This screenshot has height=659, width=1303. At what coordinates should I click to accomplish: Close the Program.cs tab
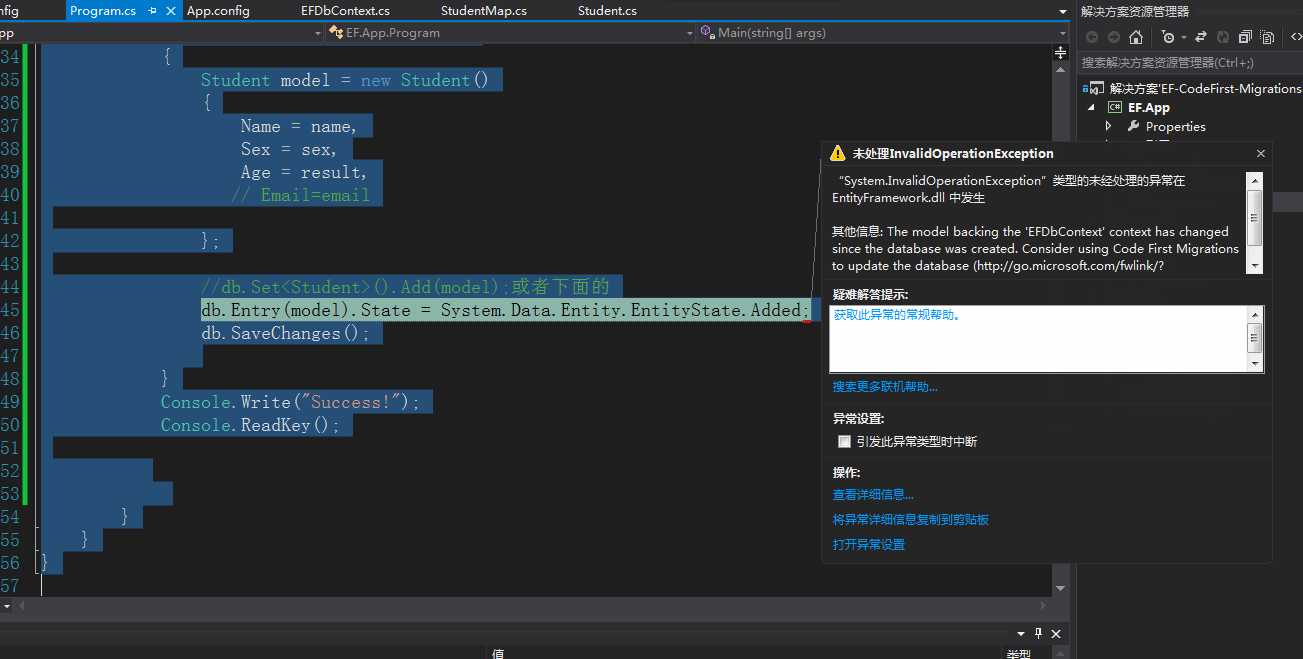click(x=169, y=11)
